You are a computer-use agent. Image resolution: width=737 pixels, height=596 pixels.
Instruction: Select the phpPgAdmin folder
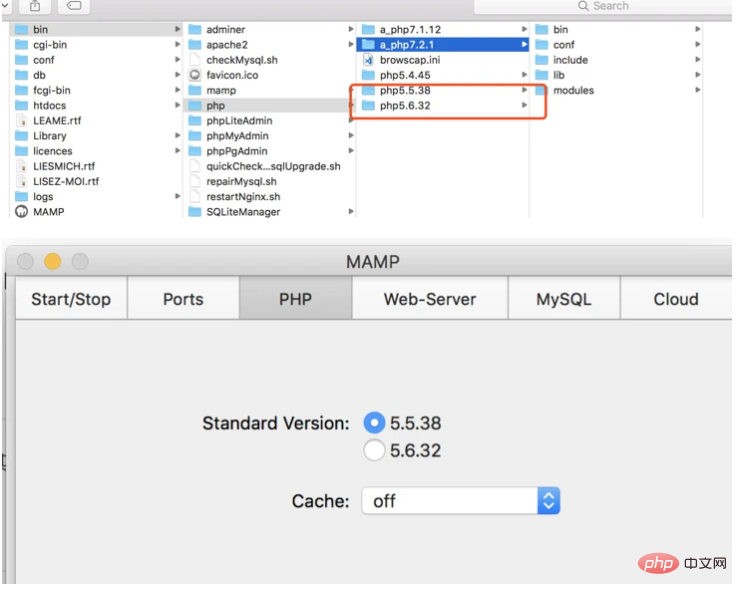click(x=270, y=151)
